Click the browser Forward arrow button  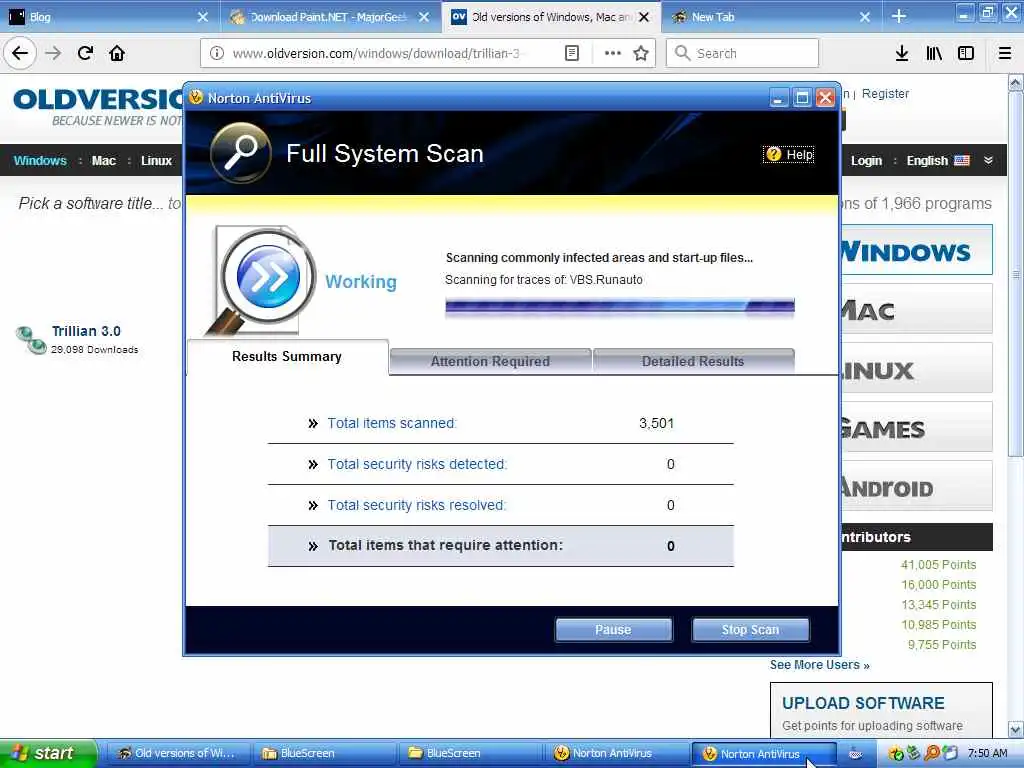coord(54,53)
